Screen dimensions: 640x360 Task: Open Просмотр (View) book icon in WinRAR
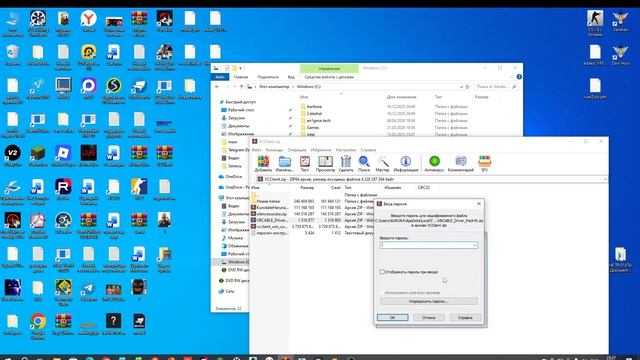(325, 163)
